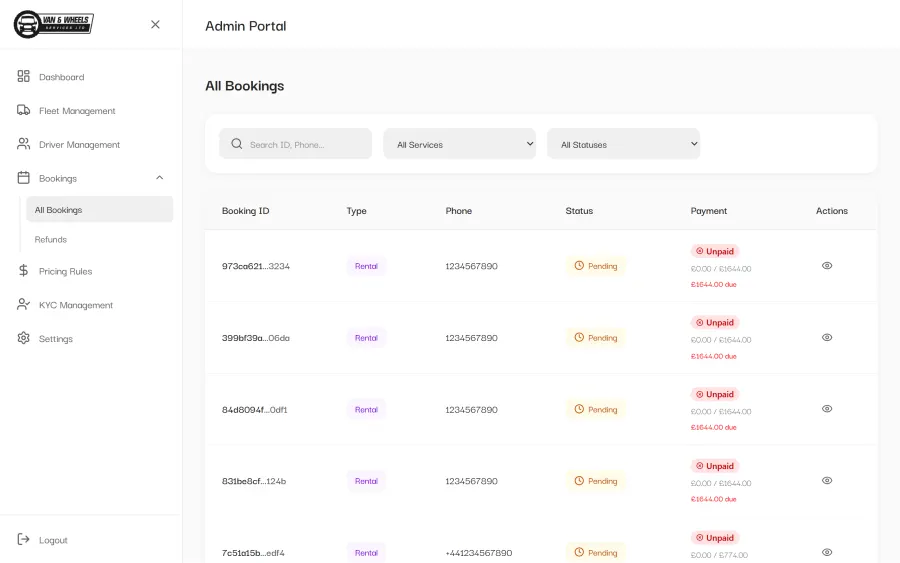This screenshot has width=900, height=563.
Task: Click the Driver Management people icon
Action: pos(24,144)
